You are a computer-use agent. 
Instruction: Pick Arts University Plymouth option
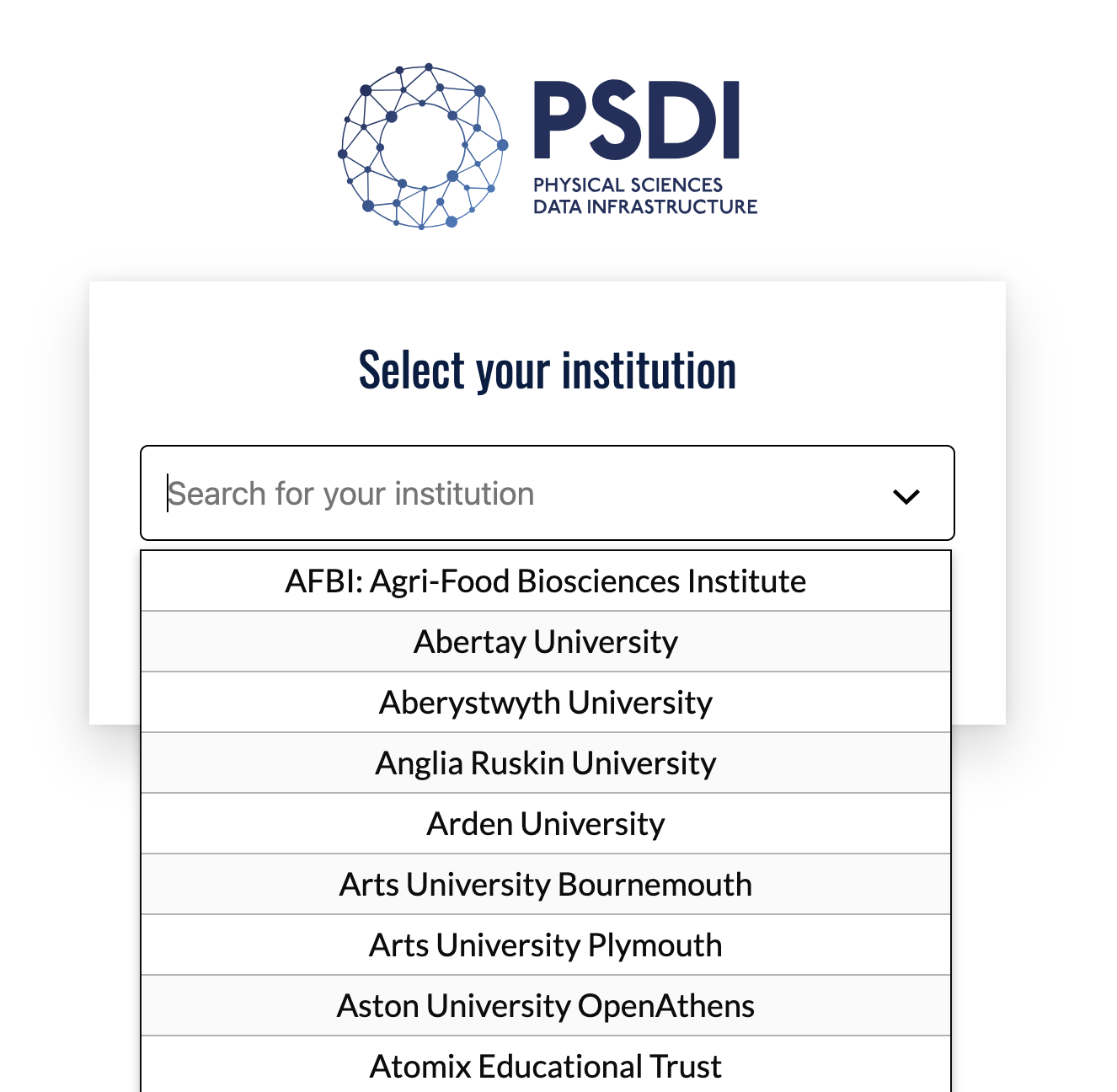pos(546,945)
